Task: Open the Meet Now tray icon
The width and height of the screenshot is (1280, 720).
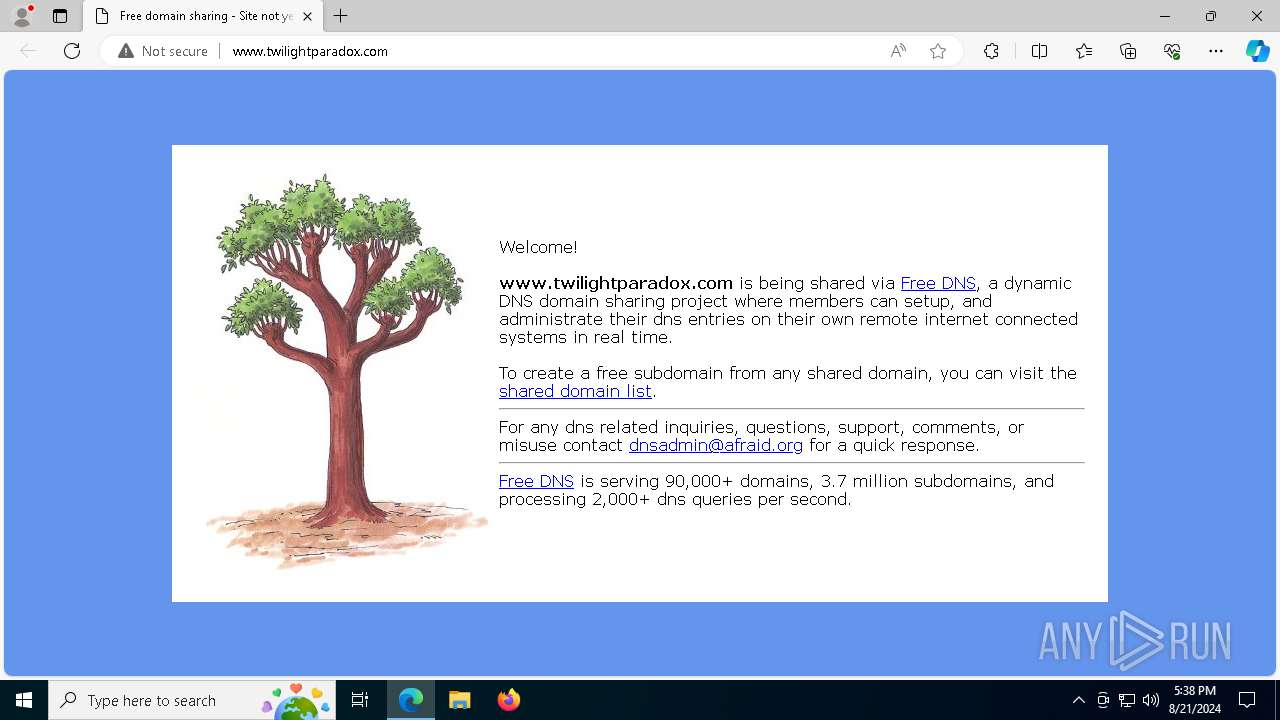Action: click(1103, 700)
